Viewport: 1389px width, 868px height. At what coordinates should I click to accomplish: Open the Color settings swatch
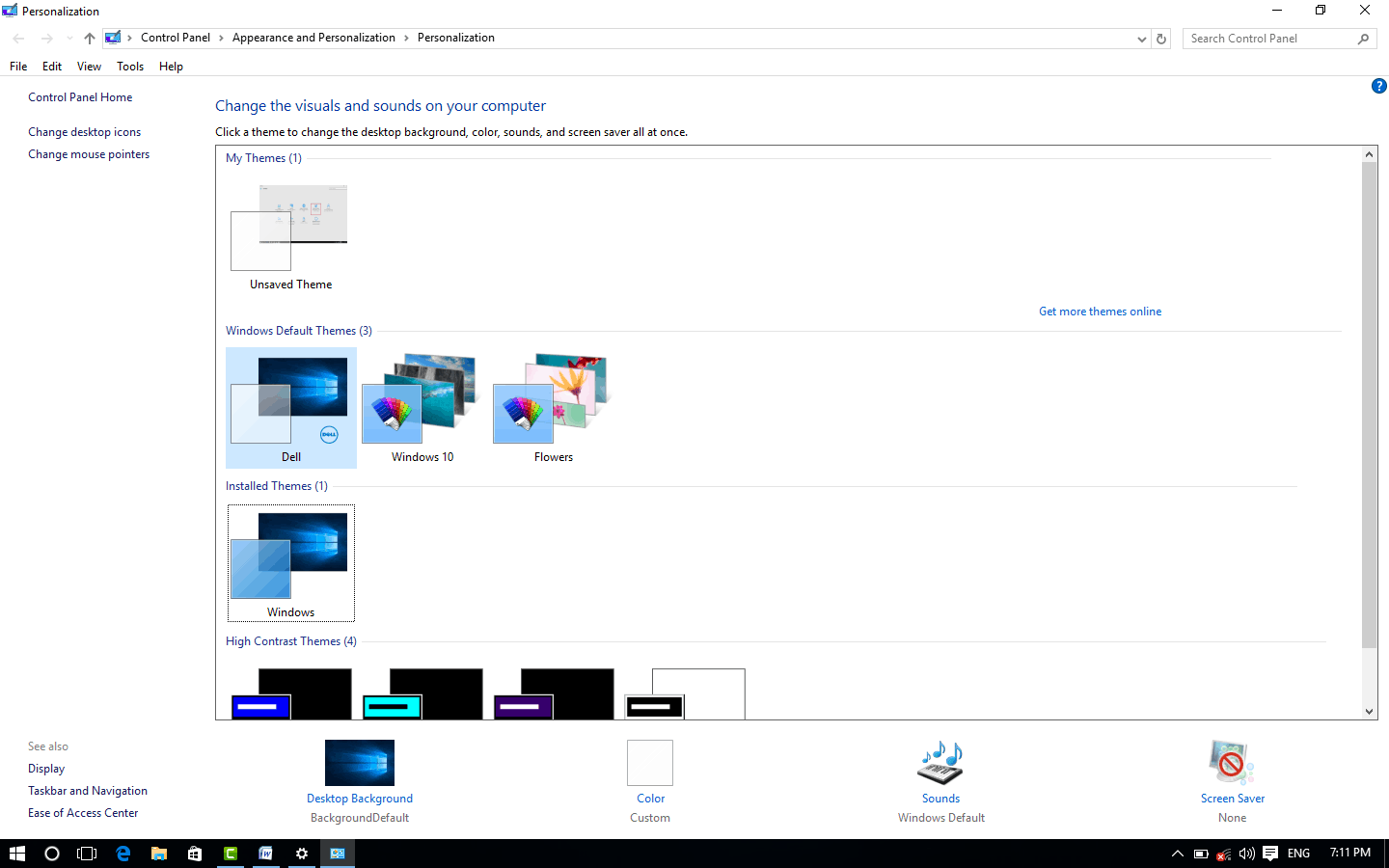[650, 763]
